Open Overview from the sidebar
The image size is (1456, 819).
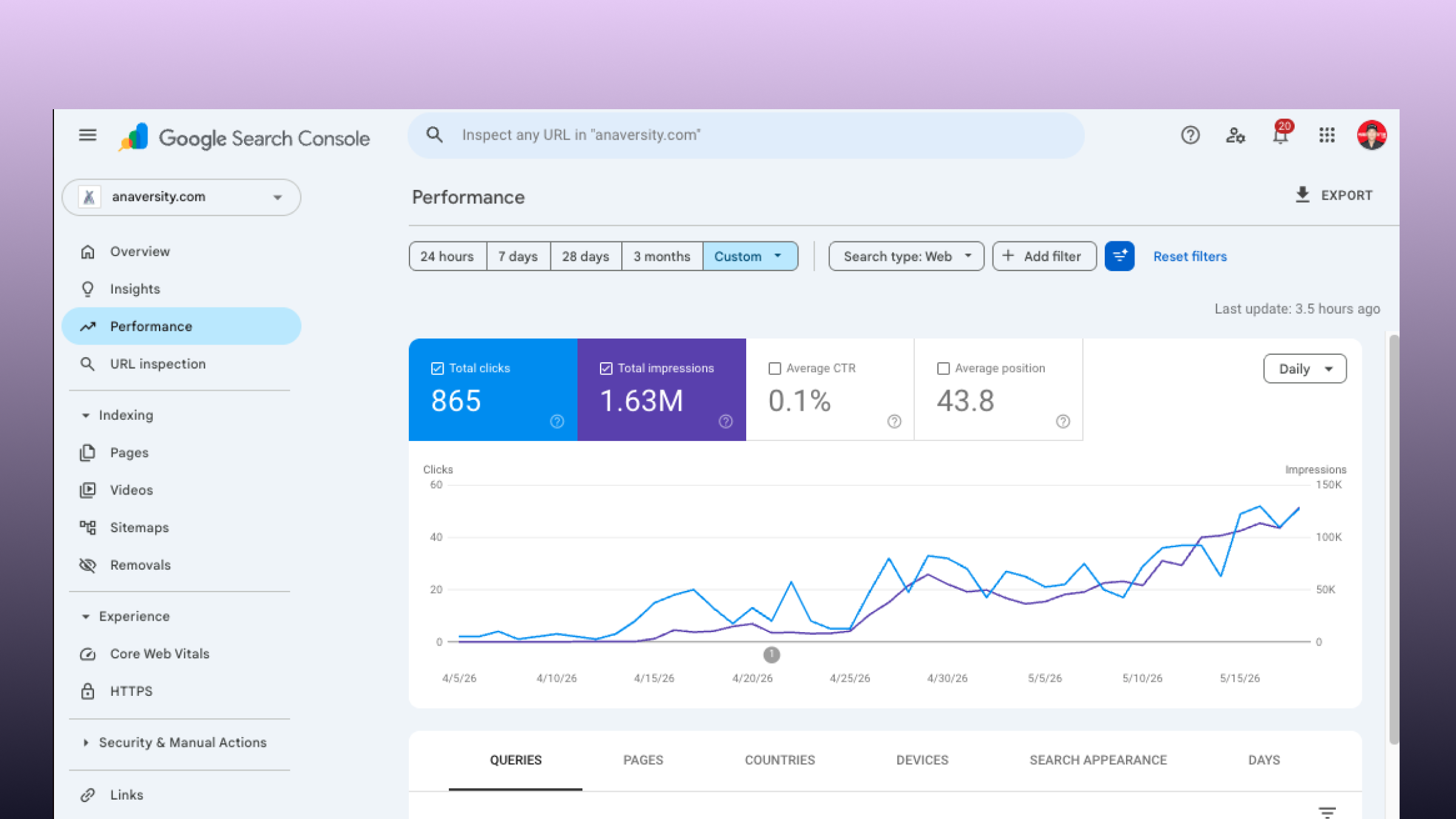click(x=181, y=251)
